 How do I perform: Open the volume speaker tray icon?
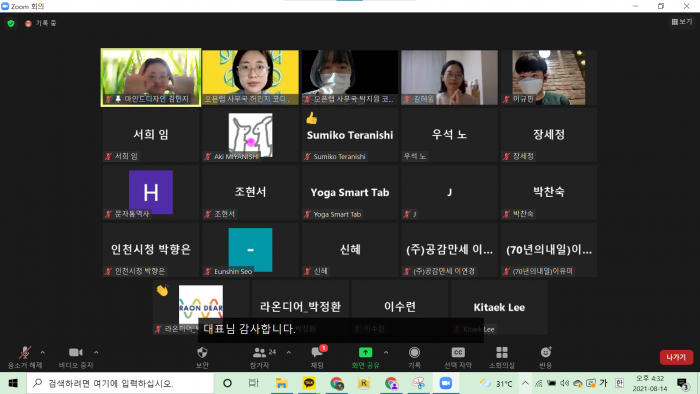click(x=565, y=383)
